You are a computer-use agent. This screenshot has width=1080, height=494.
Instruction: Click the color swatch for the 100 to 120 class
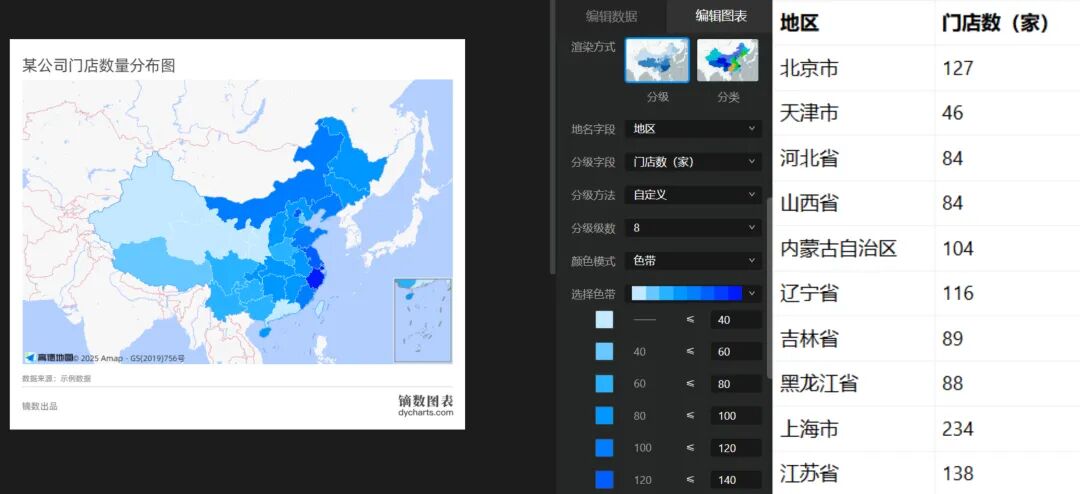[x=604, y=448]
